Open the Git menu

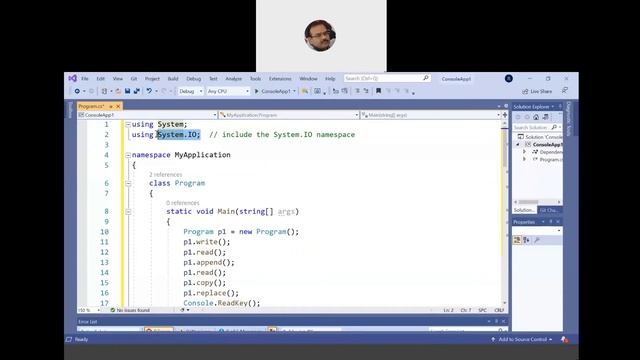134,78
